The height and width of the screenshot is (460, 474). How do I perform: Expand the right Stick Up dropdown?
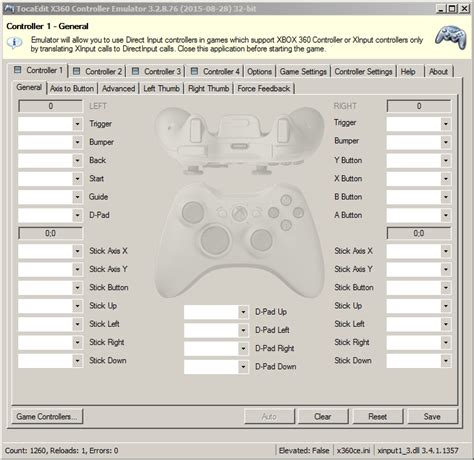click(446, 306)
